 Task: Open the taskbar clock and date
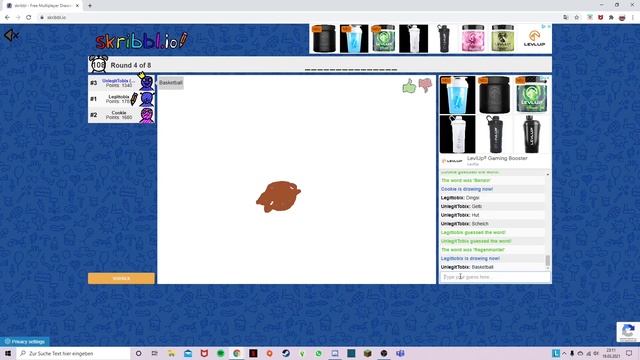pos(611,353)
